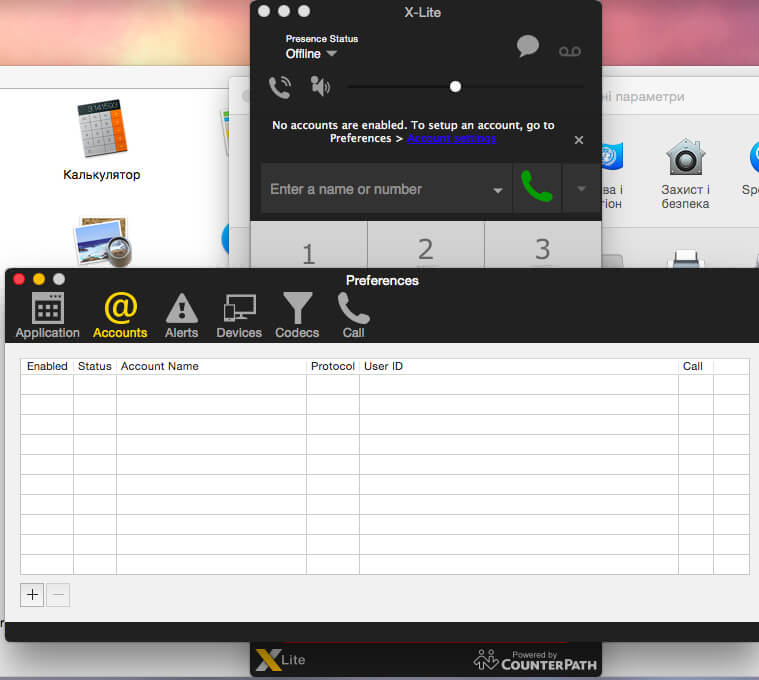Dismiss the no accounts enabled message
Viewport: 759px width, 680px height.
click(578, 140)
